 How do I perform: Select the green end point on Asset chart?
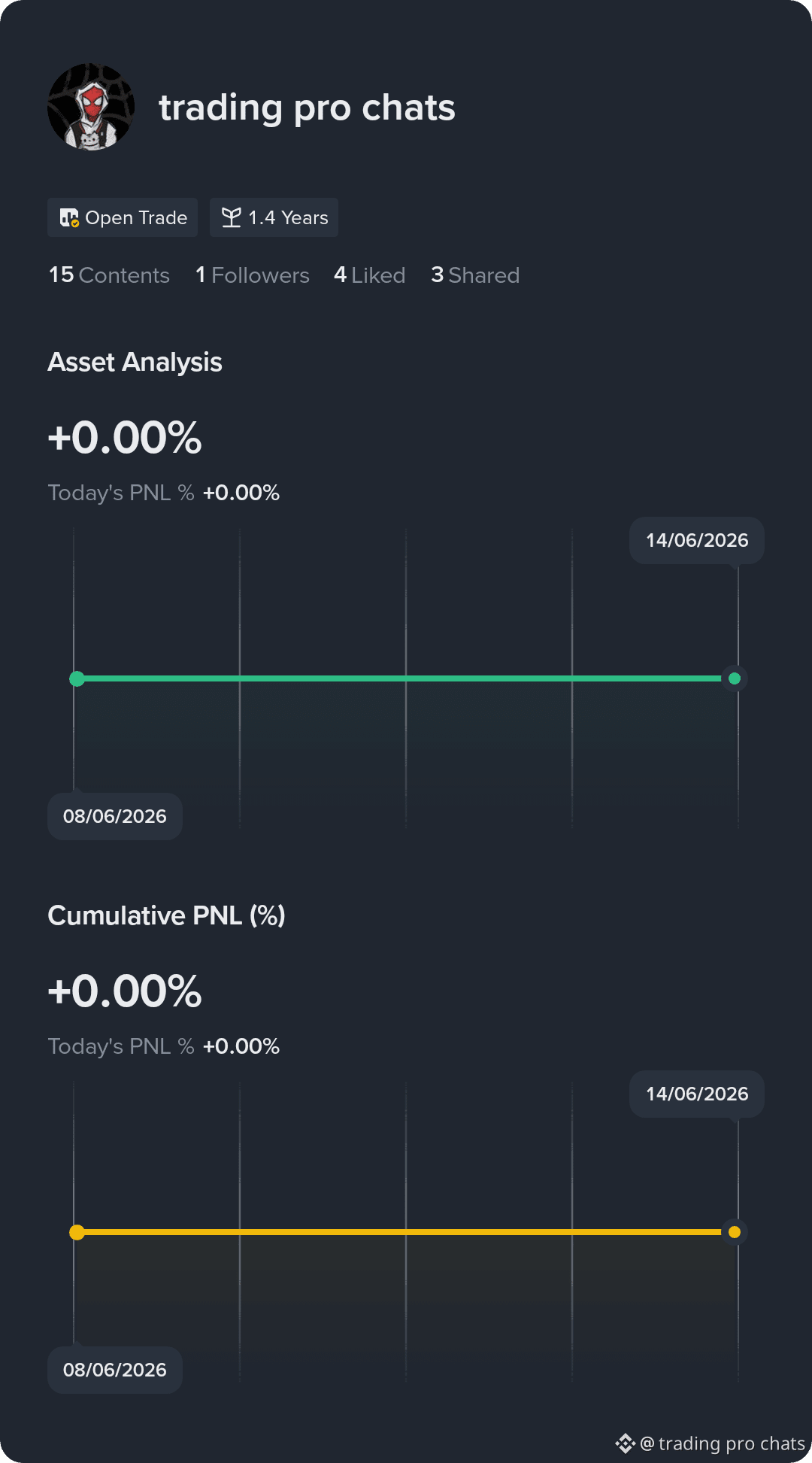(735, 678)
